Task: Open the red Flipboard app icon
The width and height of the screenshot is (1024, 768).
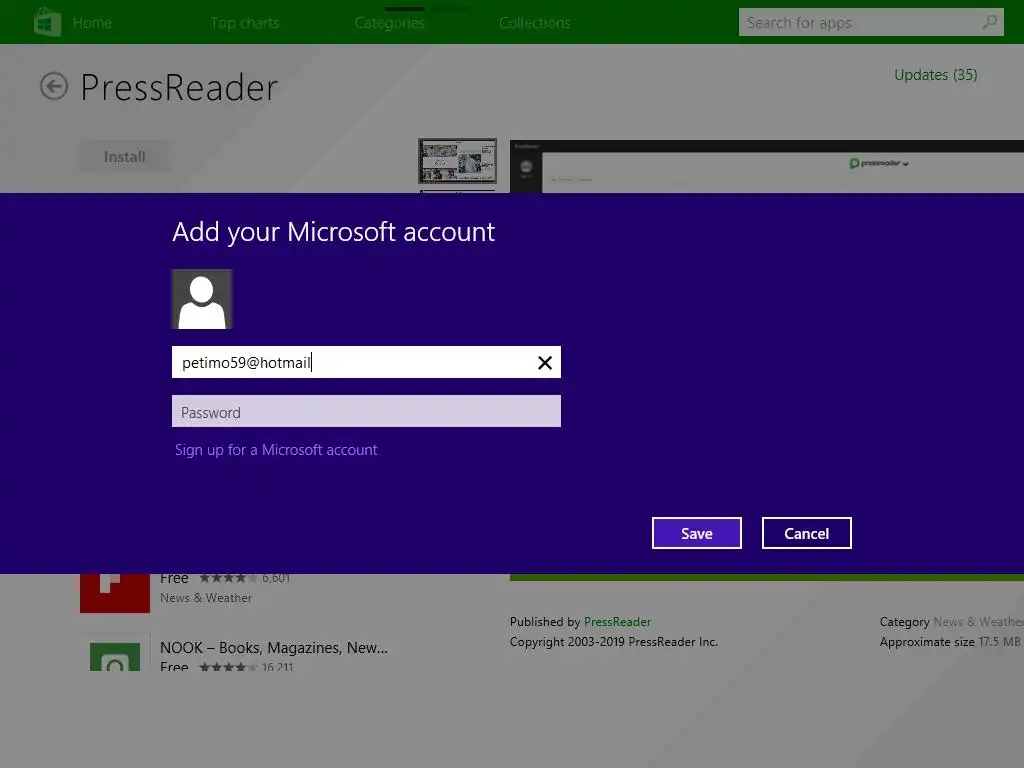Action: (x=115, y=593)
